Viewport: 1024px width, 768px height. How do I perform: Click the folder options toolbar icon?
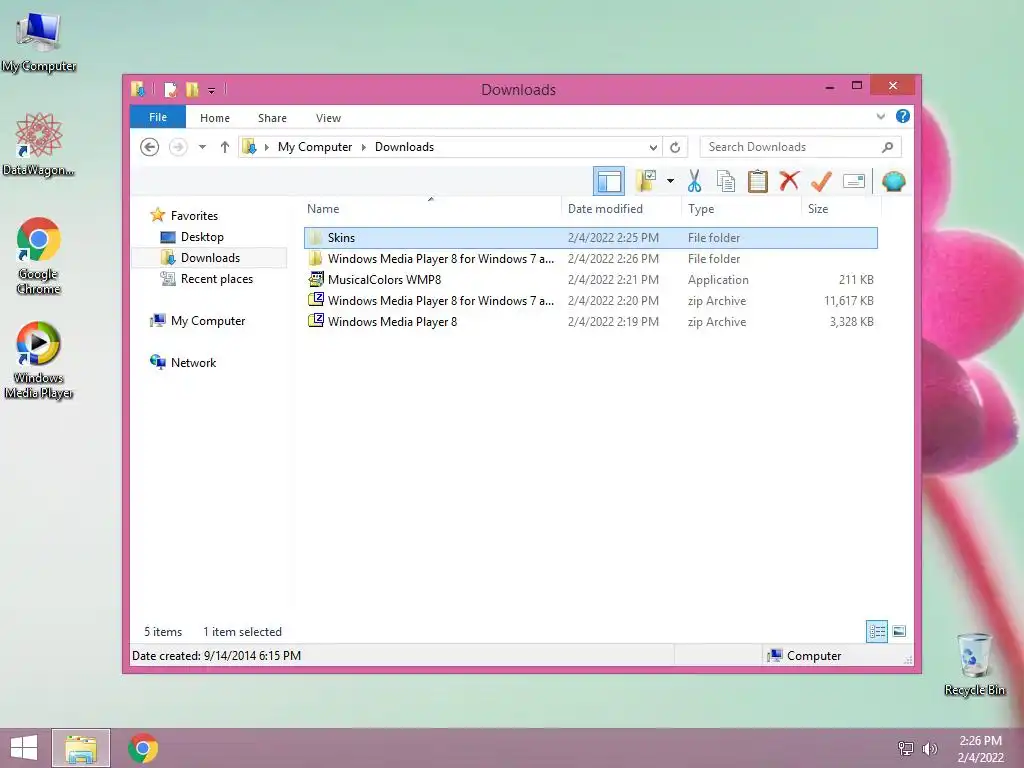[x=646, y=181]
